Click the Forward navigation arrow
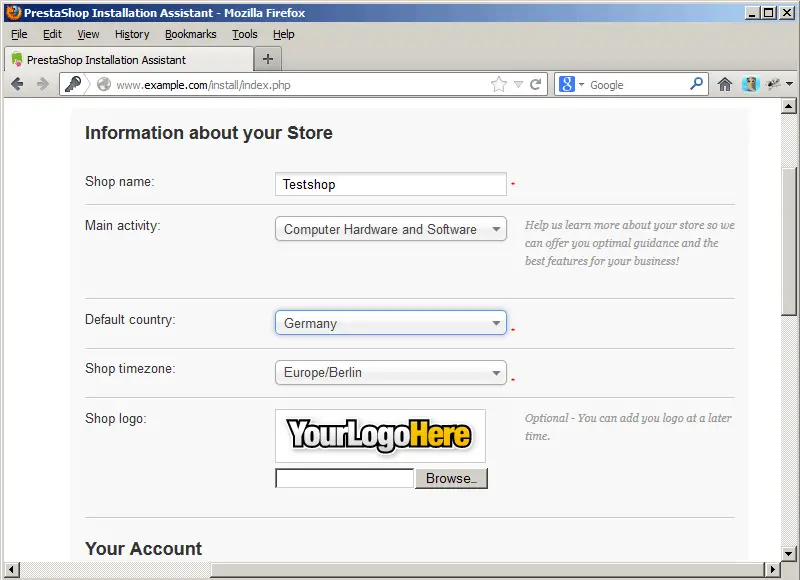The image size is (800, 580). [43, 84]
